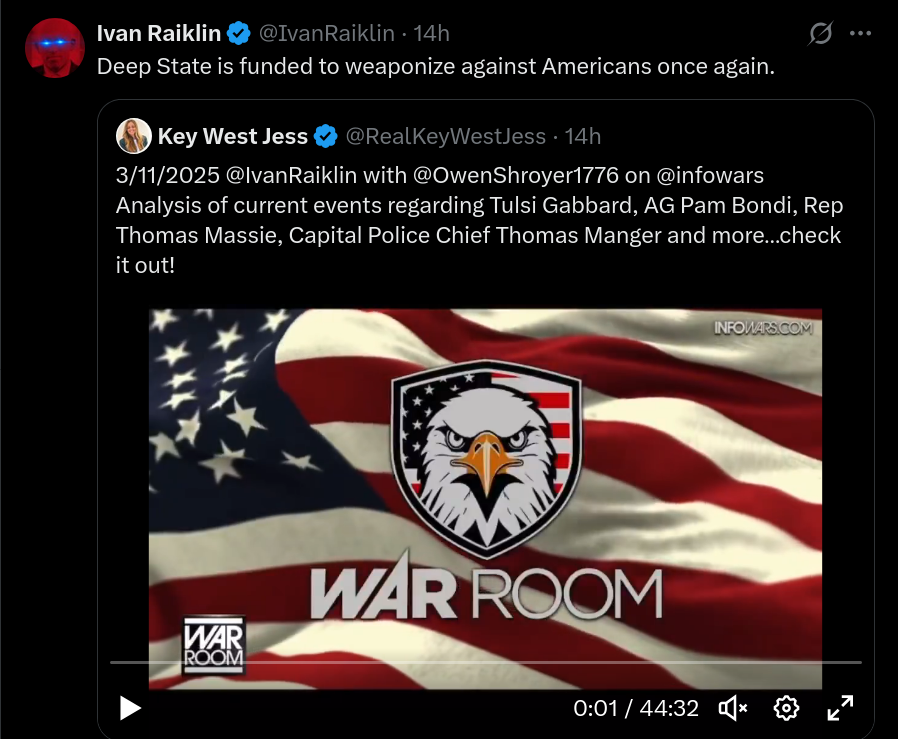Expand video to fullscreen
This screenshot has height=739, width=898.
(x=840, y=708)
